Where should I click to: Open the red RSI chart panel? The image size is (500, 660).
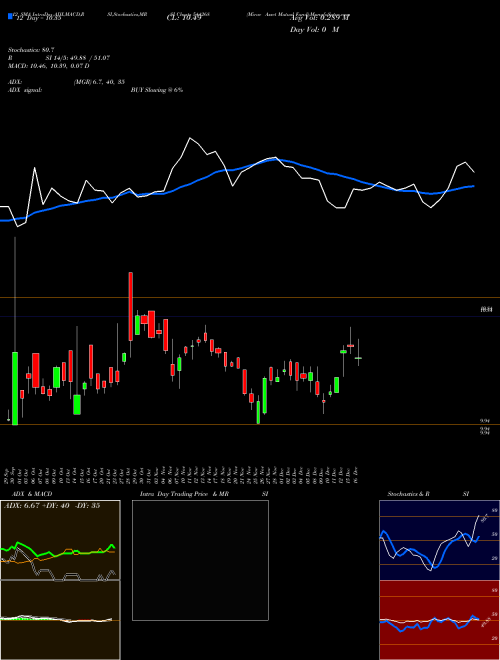439,620
